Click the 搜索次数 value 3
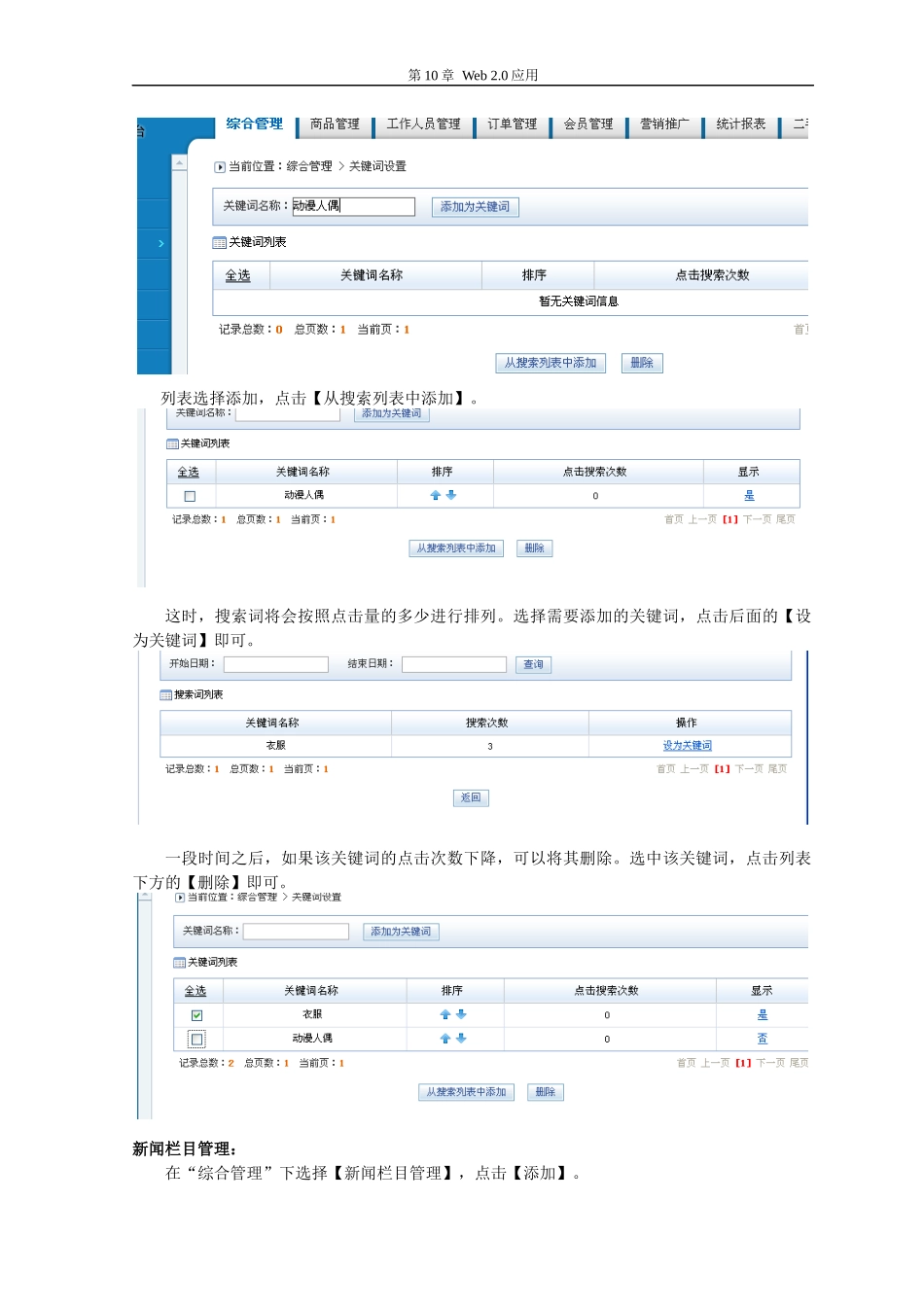 click(490, 747)
